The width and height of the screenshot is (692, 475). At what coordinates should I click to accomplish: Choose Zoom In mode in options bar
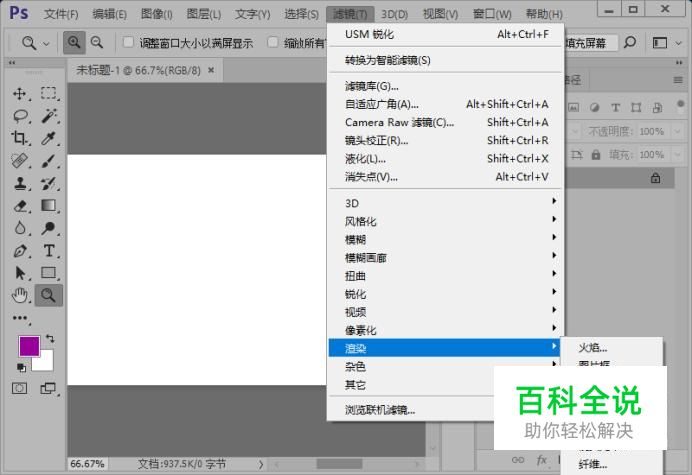tap(74, 42)
